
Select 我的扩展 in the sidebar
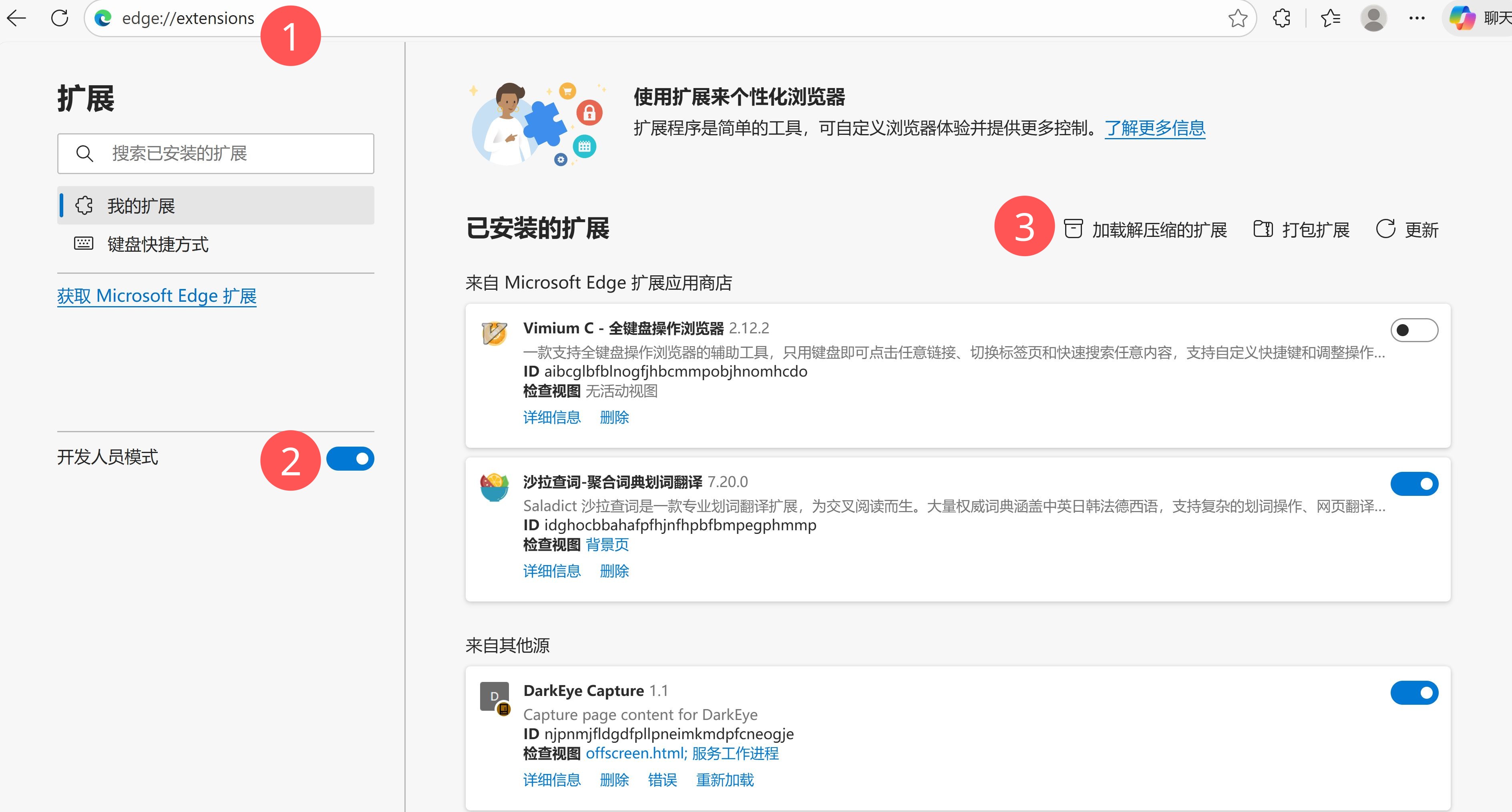pyautogui.click(x=141, y=206)
